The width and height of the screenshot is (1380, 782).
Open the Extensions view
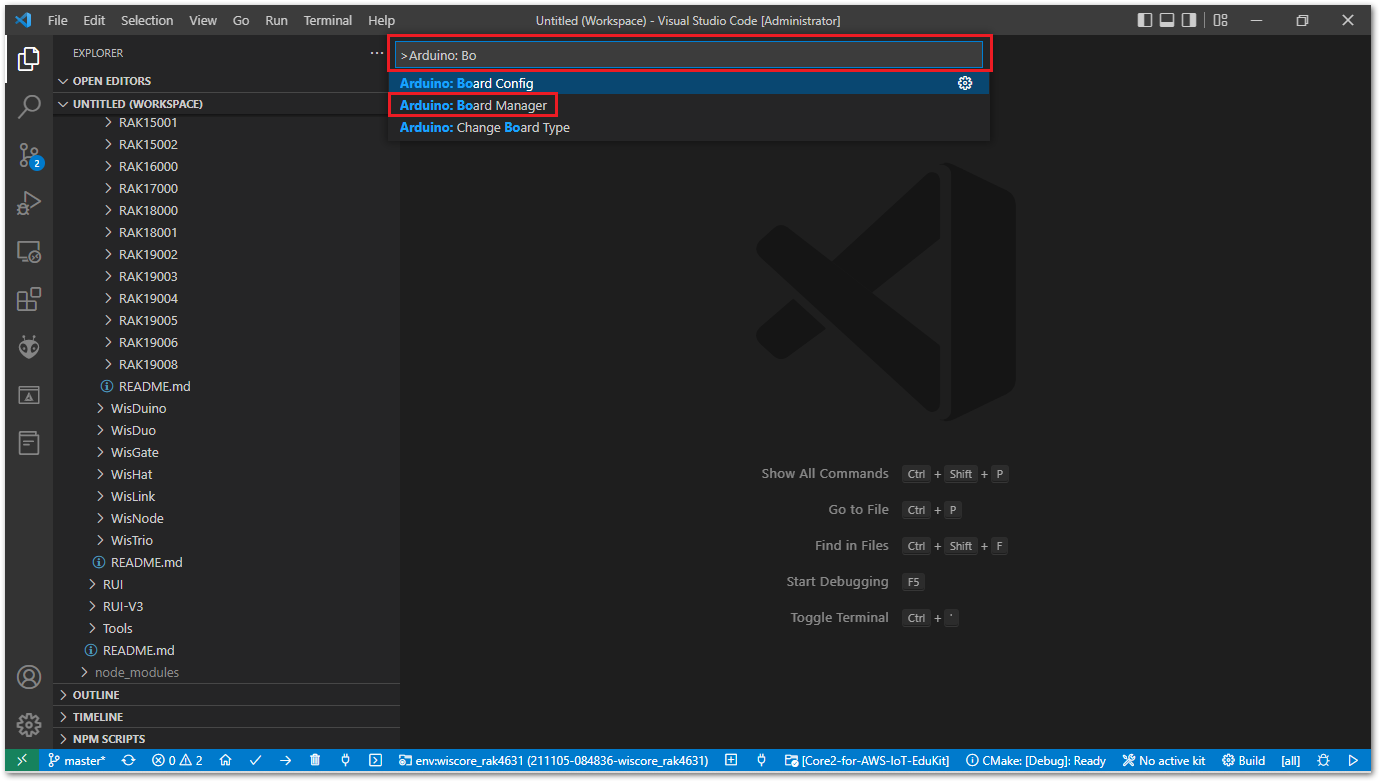29,299
